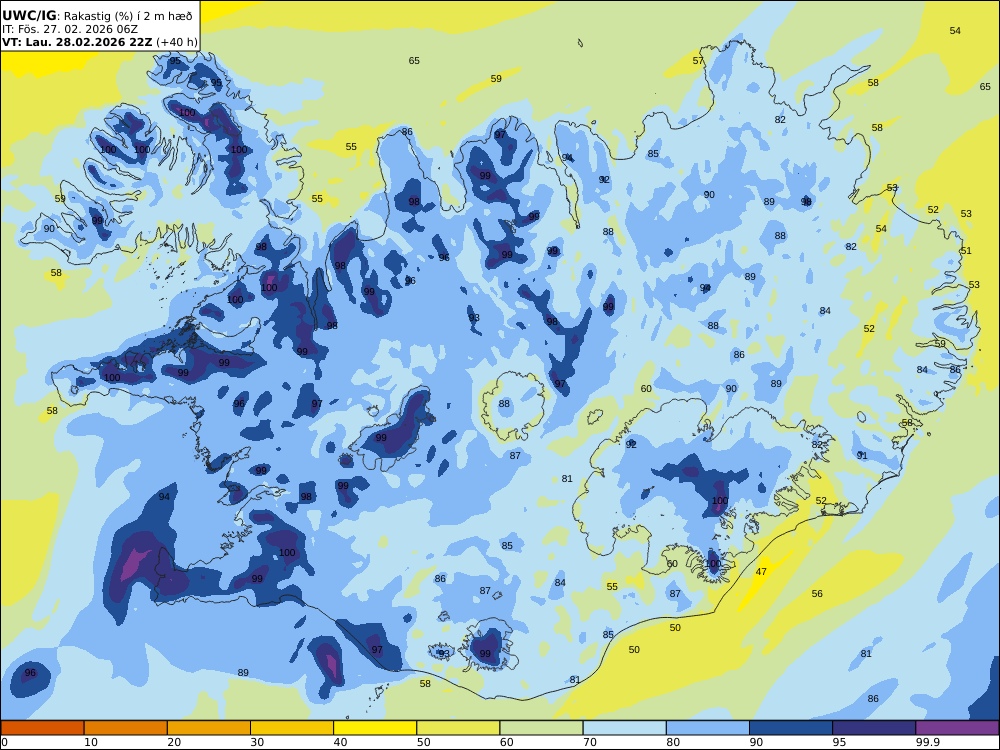
Task: Click the dark orange 0–10 legend swatch
Action: point(42,728)
